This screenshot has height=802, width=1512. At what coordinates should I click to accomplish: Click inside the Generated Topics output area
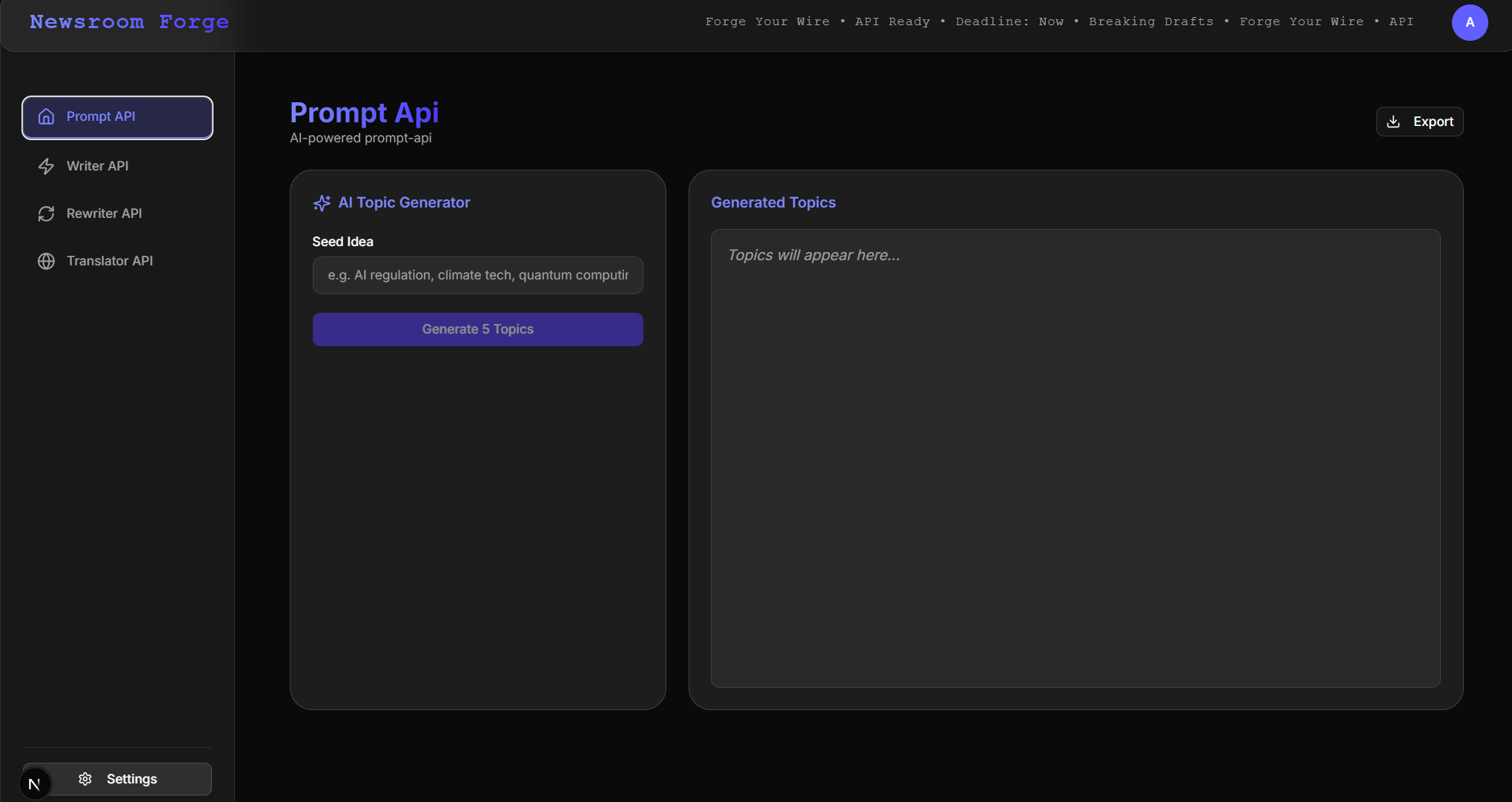pos(1075,458)
